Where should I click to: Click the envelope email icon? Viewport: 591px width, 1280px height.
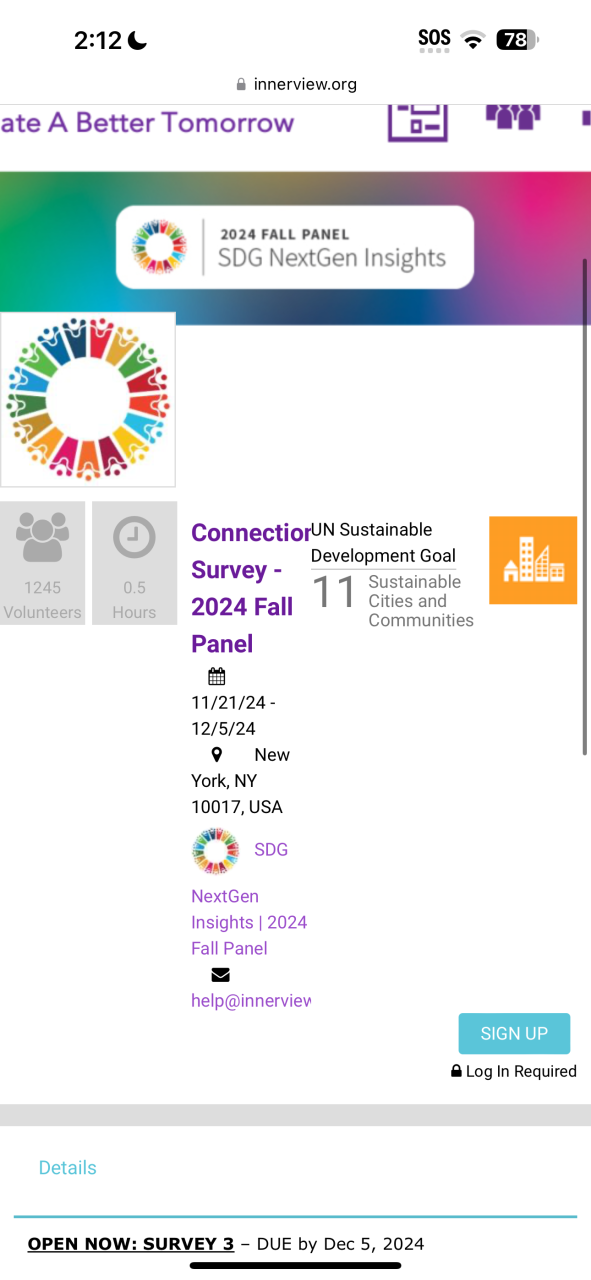click(x=221, y=975)
